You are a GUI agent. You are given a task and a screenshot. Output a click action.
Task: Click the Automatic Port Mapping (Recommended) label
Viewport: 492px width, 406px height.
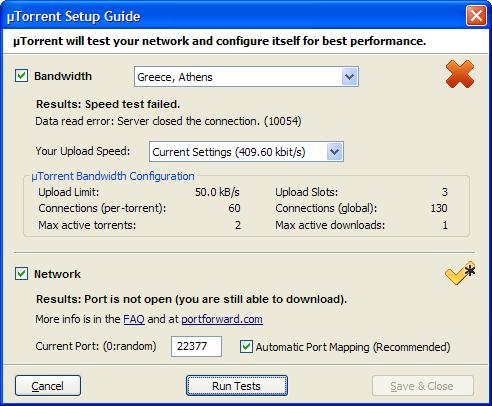353,347
